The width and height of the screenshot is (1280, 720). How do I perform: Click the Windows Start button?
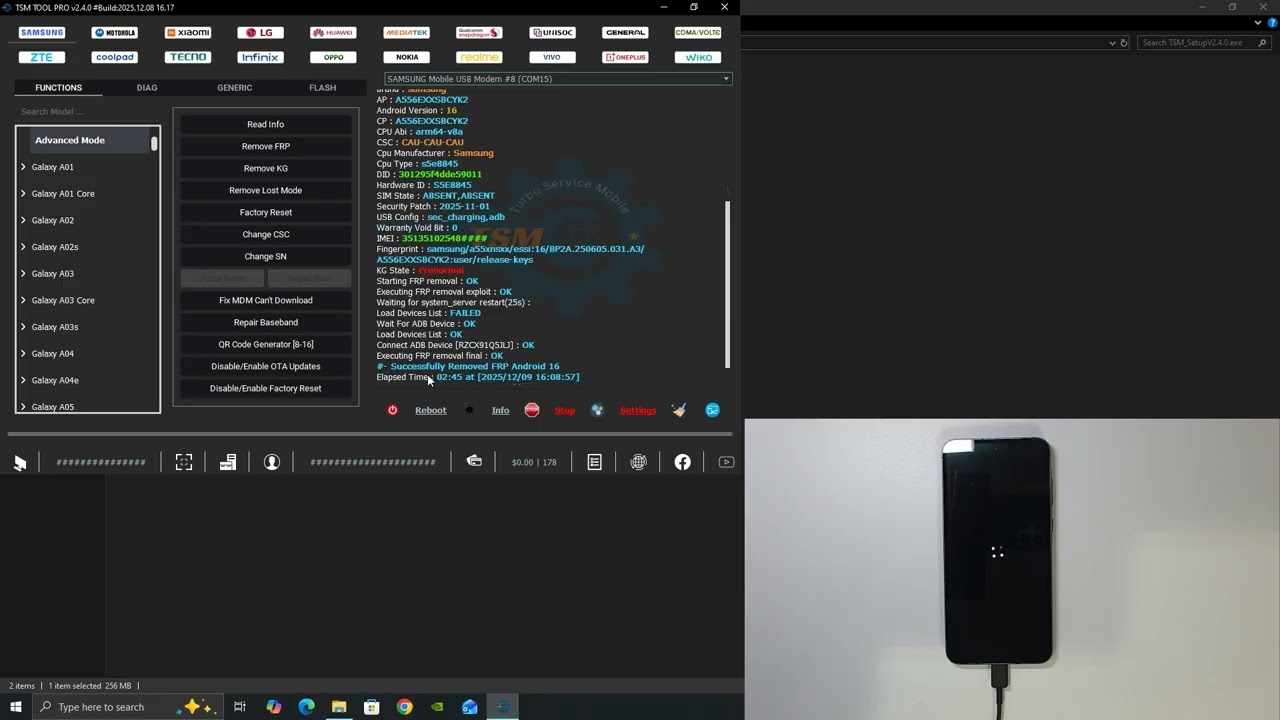tap(16, 707)
